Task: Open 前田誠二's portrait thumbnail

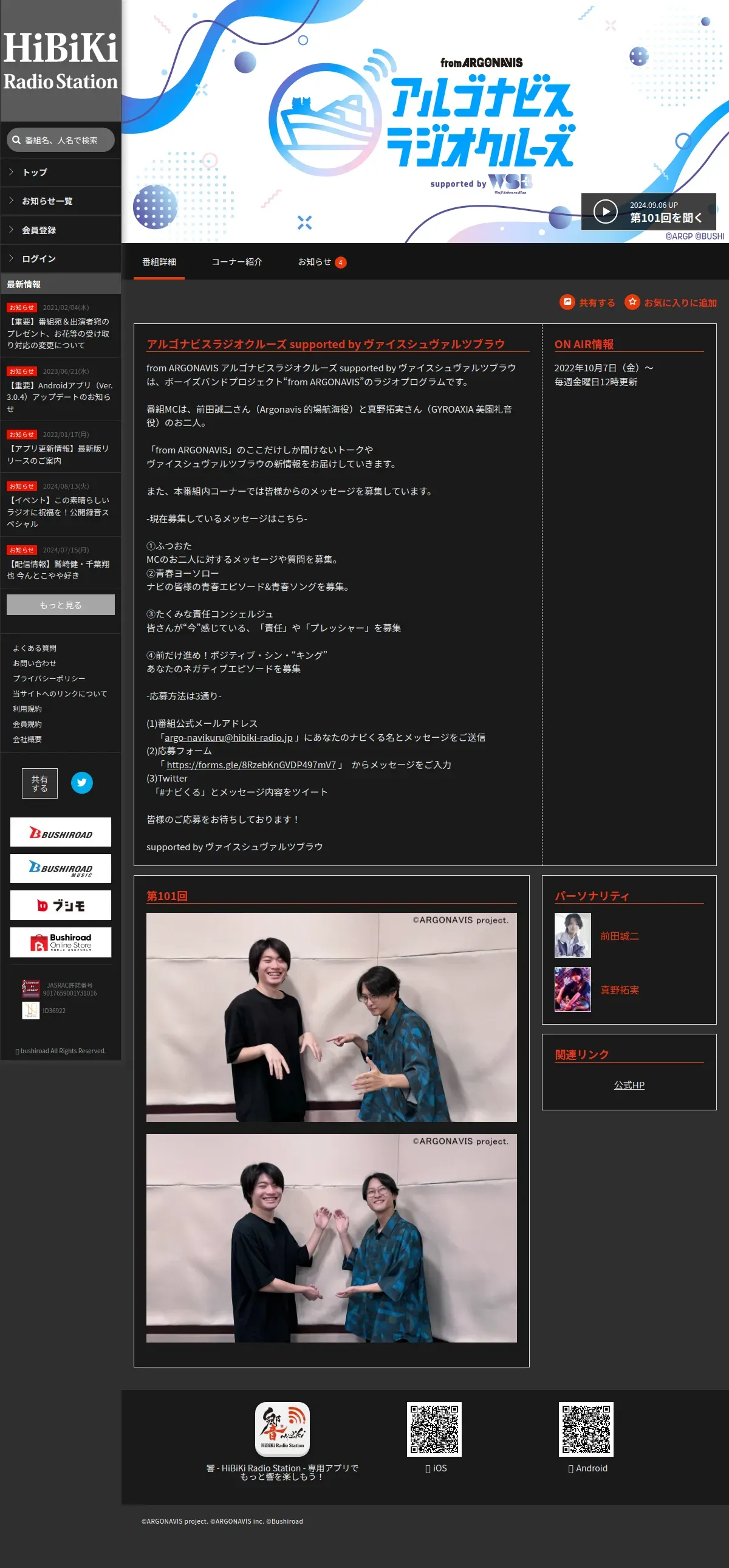Action: click(573, 935)
